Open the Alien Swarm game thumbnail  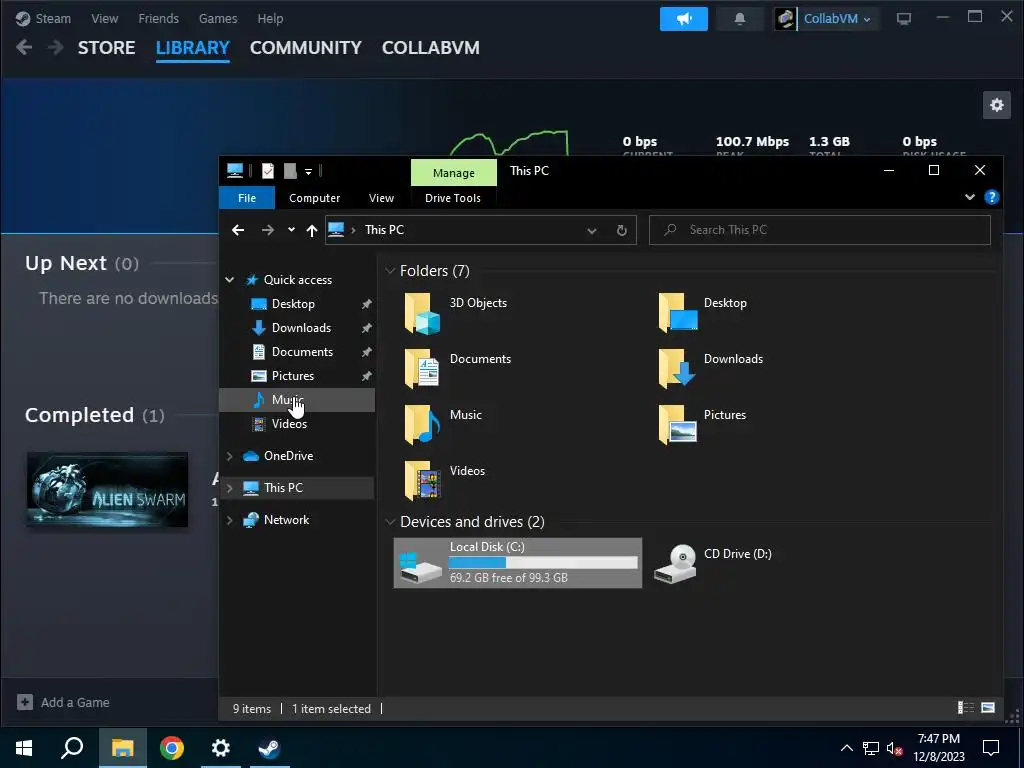(107, 490)
